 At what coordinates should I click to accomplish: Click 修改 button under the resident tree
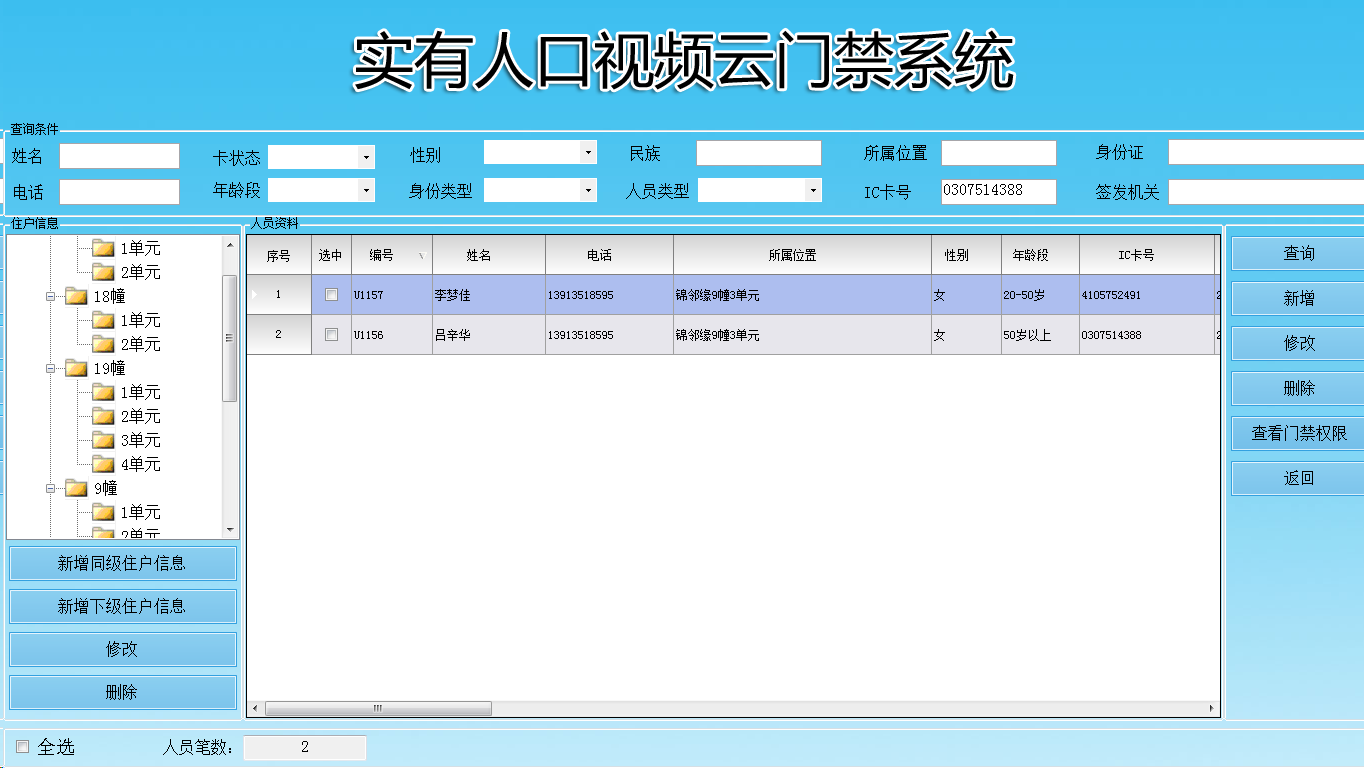click(x=123, y=649)
